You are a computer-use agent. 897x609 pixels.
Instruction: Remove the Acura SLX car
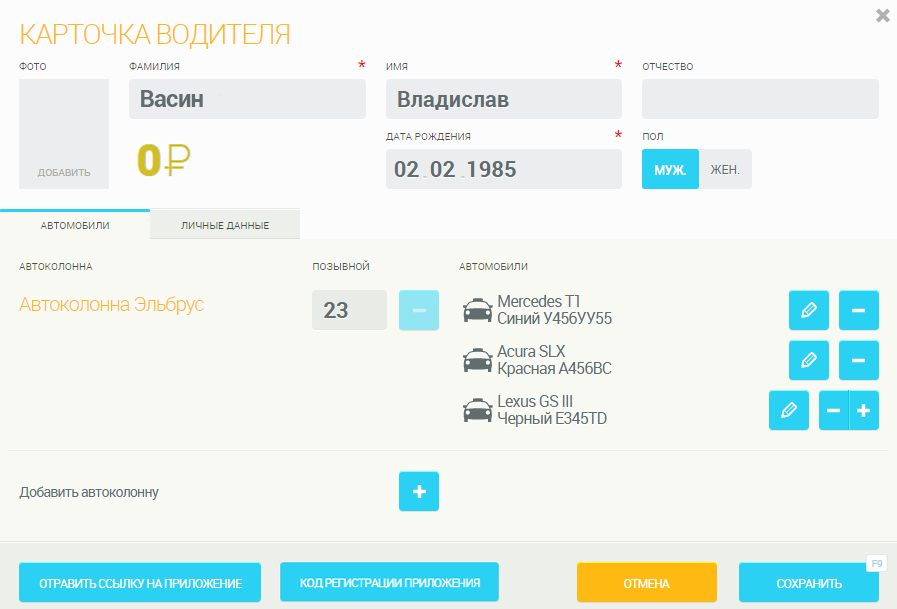coord(858,360)
